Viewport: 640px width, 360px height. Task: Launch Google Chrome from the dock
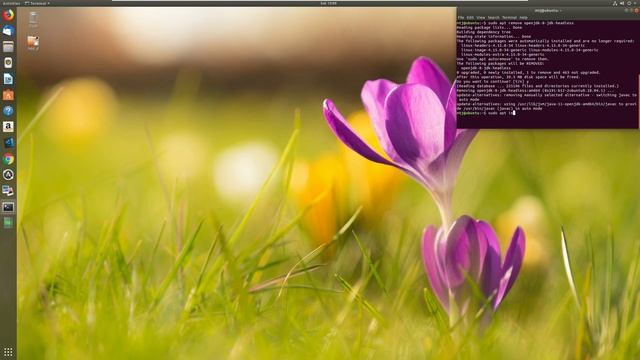[x=8, y=159]
